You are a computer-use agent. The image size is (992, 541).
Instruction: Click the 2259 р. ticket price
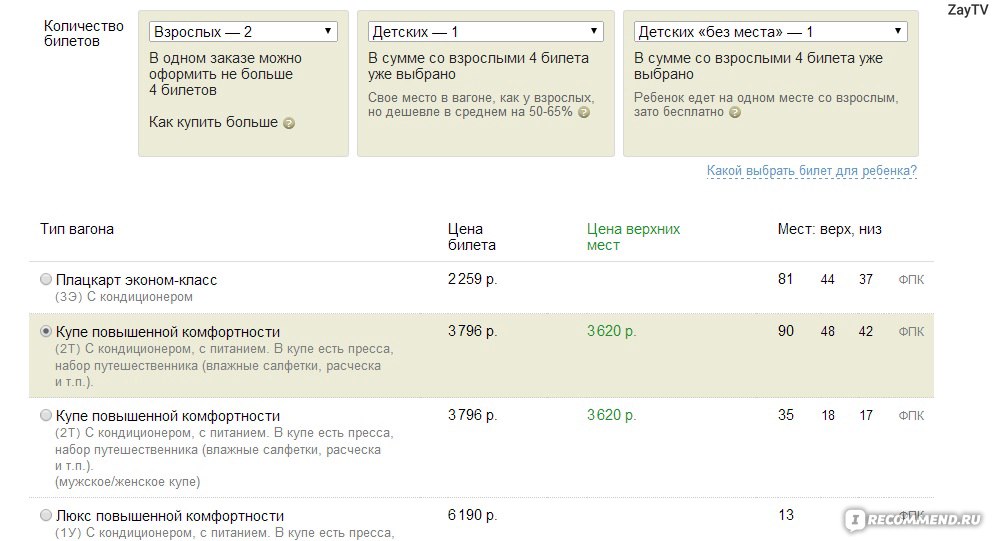coord(472,279)
